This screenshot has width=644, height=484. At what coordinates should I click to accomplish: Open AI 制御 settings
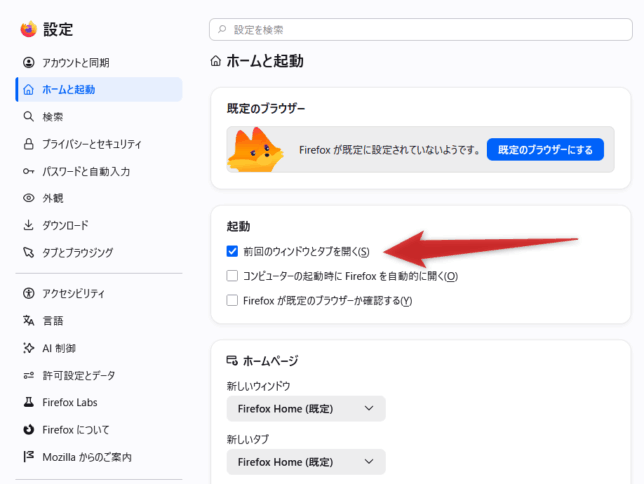point(99,348)
